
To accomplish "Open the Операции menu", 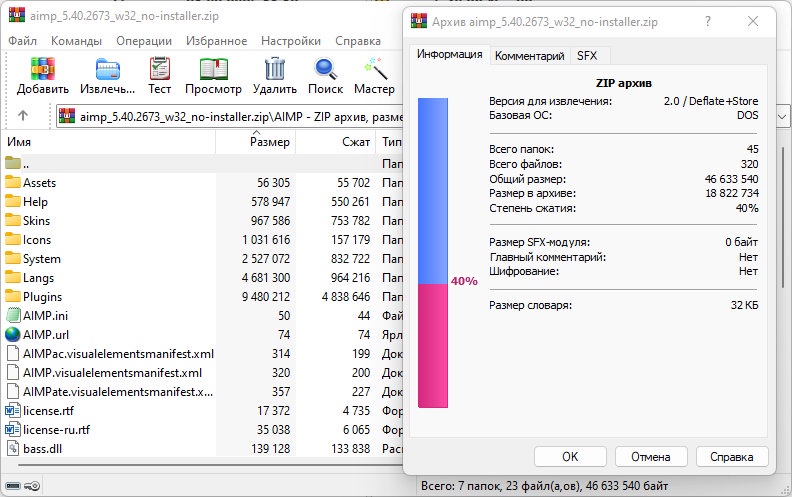I will 144,41.
